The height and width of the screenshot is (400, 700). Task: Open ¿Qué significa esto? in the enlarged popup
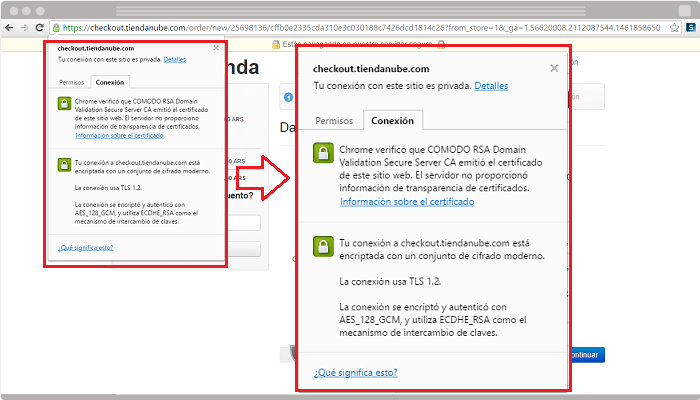coord(355,373)
